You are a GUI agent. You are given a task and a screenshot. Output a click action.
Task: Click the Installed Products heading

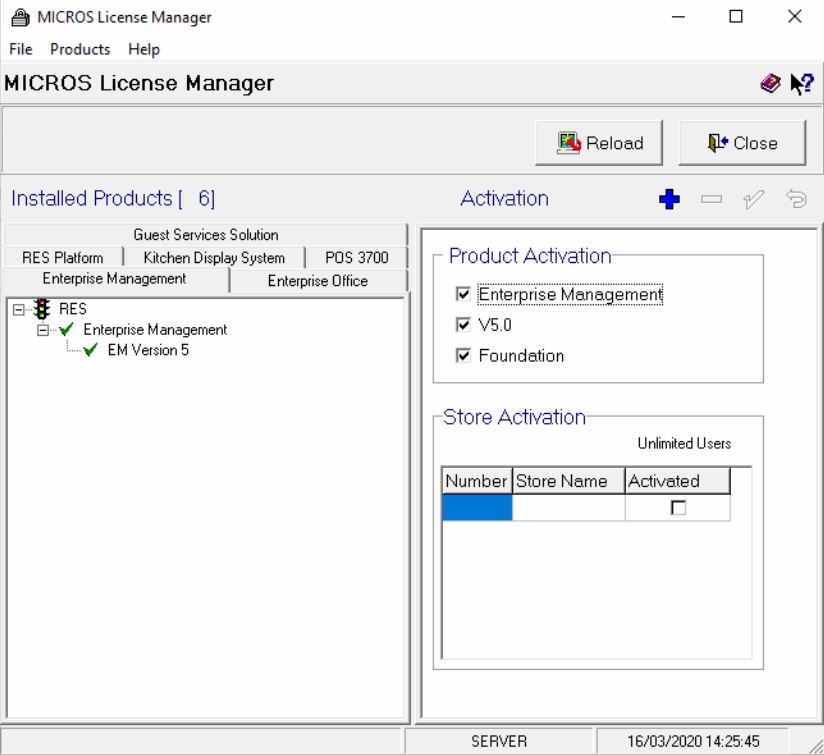[x=113, y=199]
